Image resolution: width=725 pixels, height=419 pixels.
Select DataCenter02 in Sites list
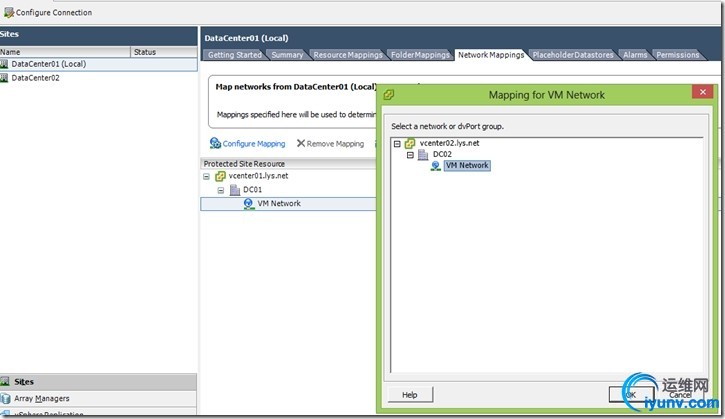tap(98, 78)
